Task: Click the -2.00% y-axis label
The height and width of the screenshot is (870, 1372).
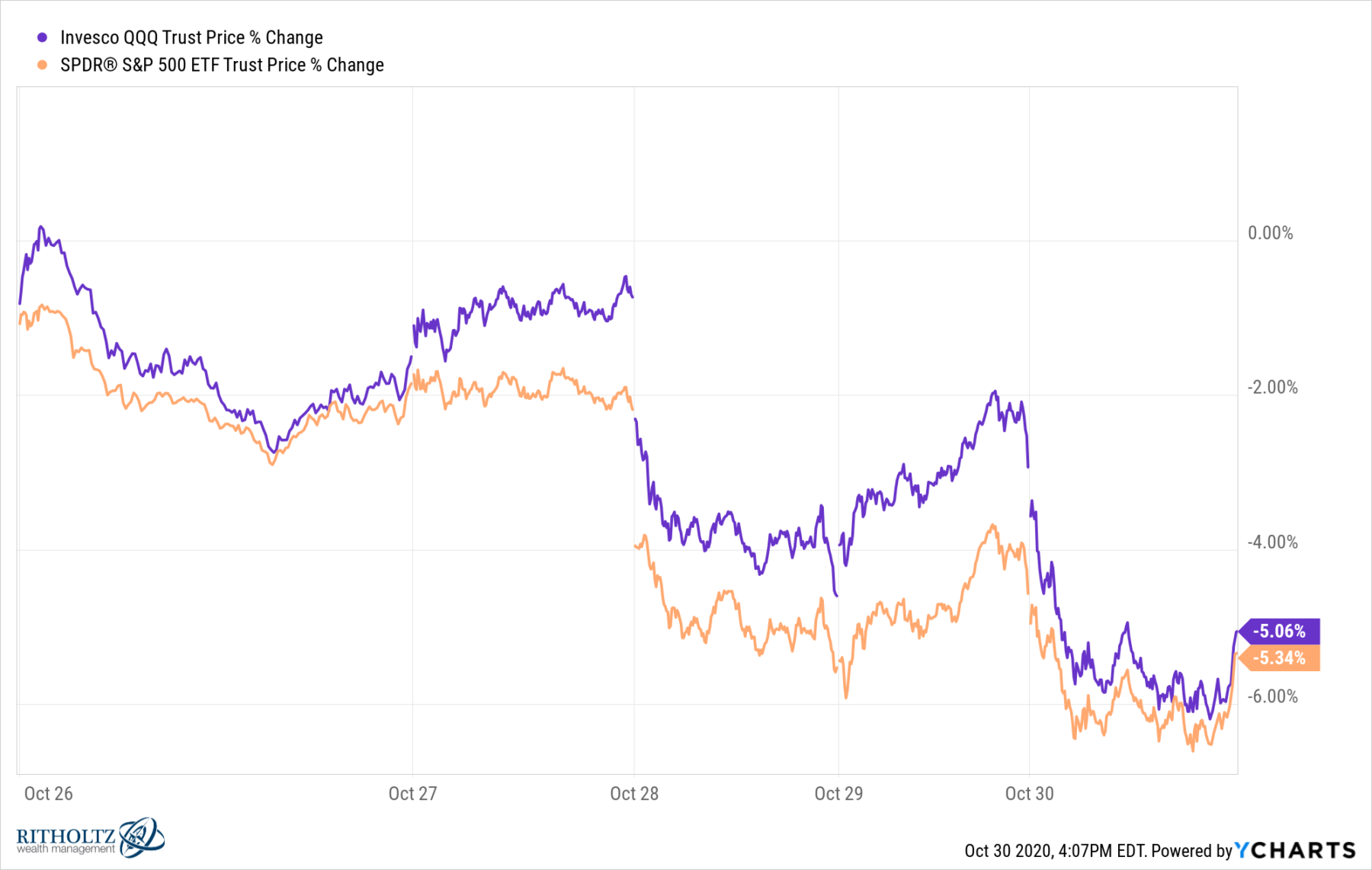Action: tap(1272, 387)
